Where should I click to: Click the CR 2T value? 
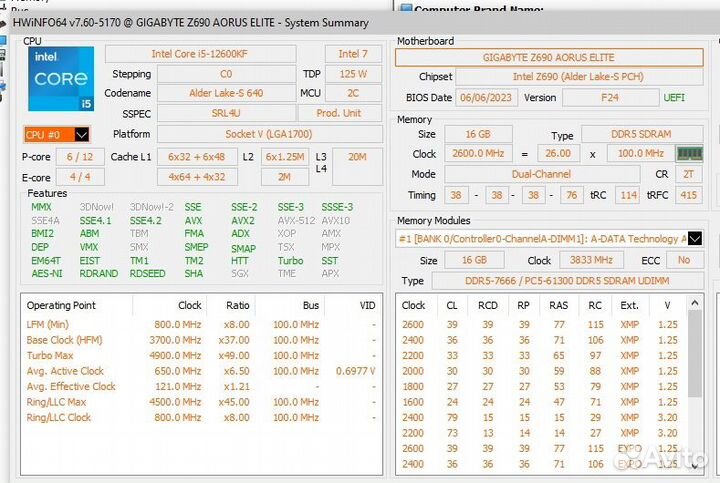688,174
